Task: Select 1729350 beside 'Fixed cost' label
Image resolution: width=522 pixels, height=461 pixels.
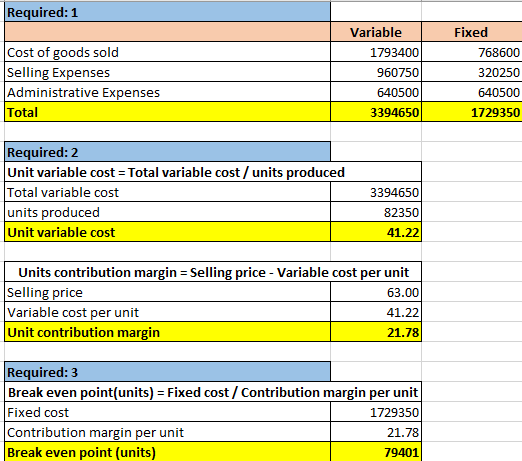Action: point(376,412)
